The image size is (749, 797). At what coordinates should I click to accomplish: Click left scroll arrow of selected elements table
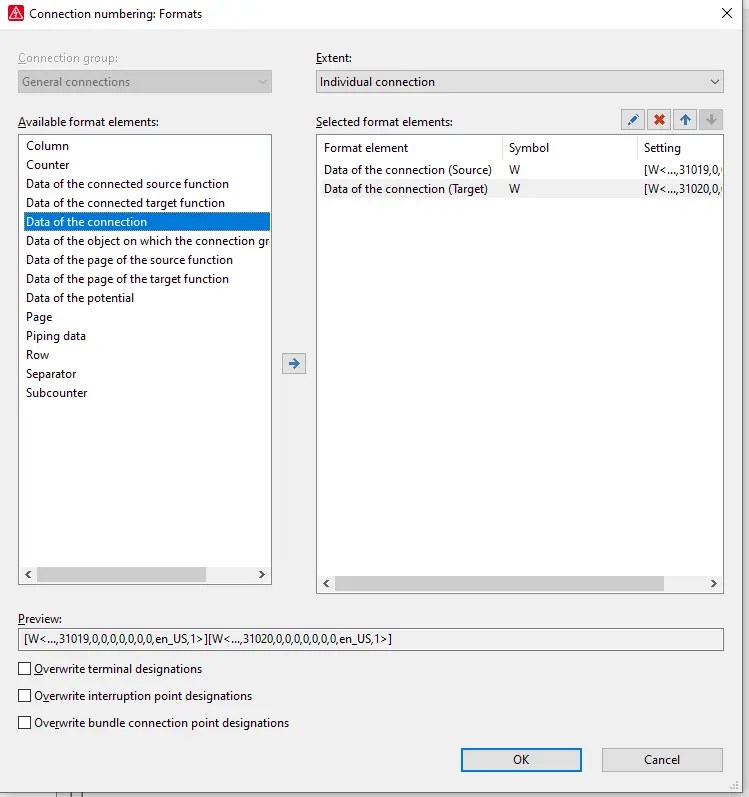tap(326, 584)
